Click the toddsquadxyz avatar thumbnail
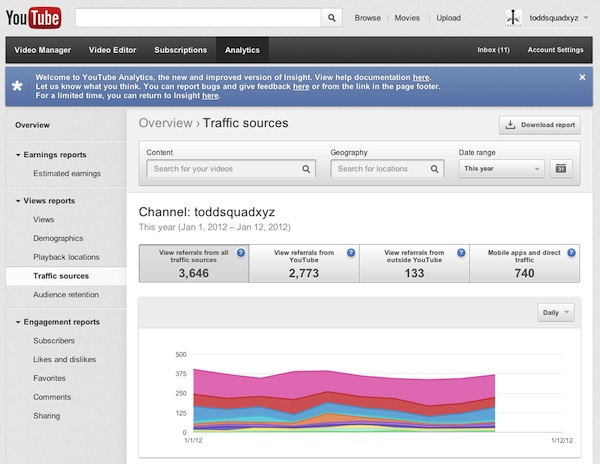600x464 pixels. pyautogui.click(x=513, y=18)
